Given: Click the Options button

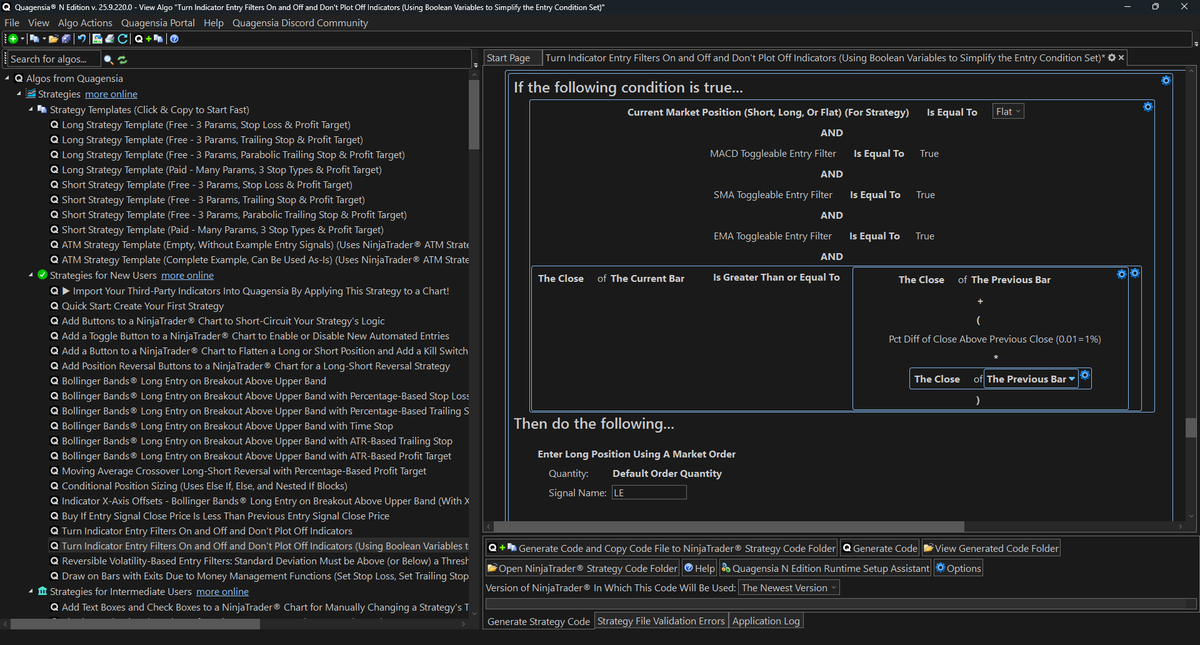Looking at the screenshot, I should point(958,568).
